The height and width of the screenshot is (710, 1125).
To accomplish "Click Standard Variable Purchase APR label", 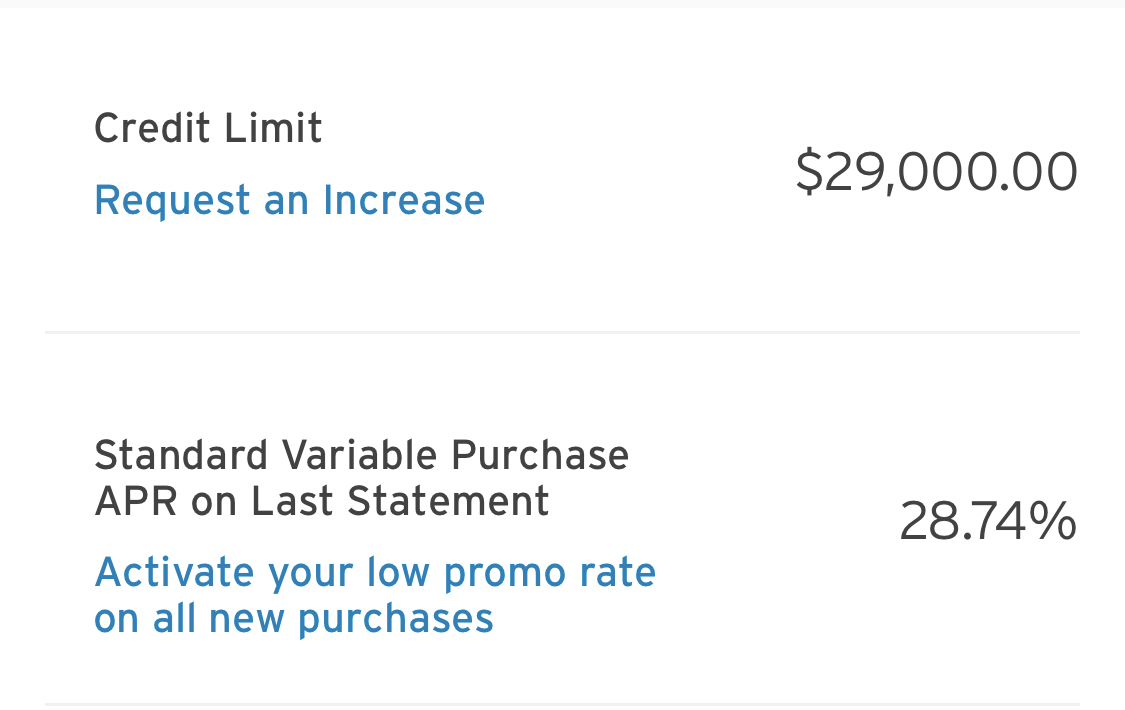I will [361, 456].
